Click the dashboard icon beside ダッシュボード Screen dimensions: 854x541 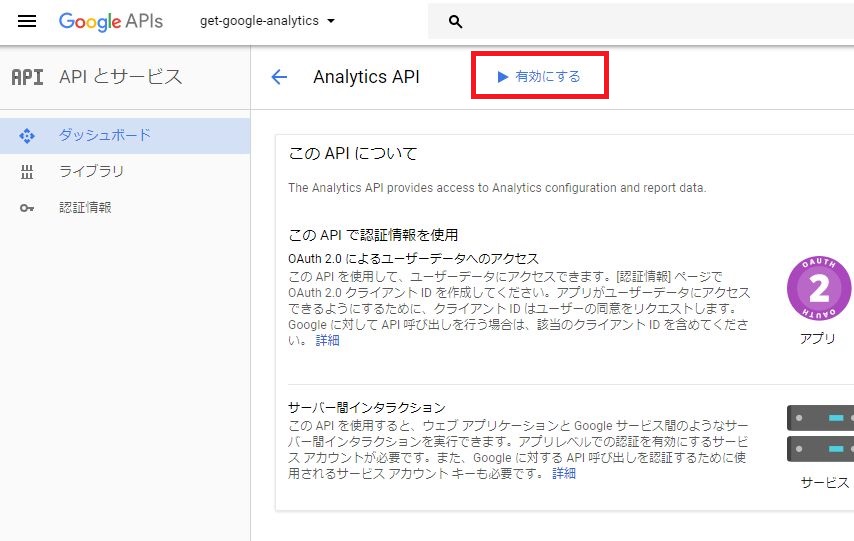[x=27, y=136]
